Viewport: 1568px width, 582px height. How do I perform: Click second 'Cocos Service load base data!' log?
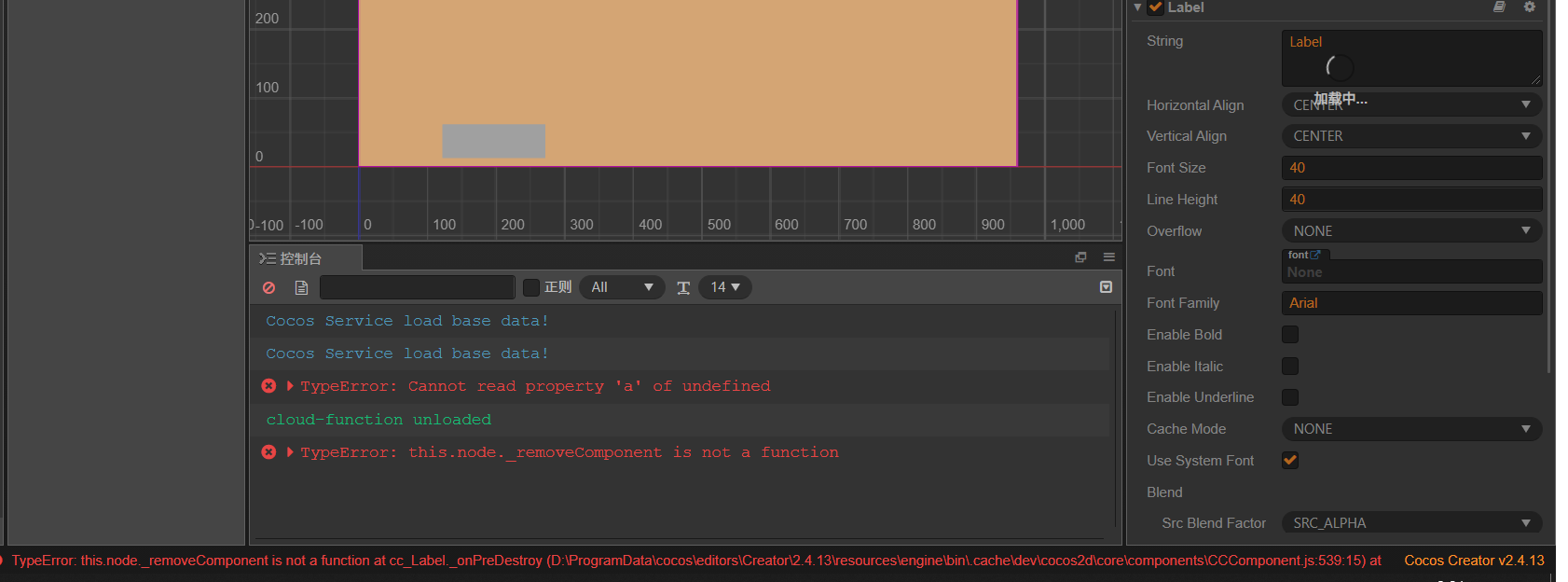(407, 353)
